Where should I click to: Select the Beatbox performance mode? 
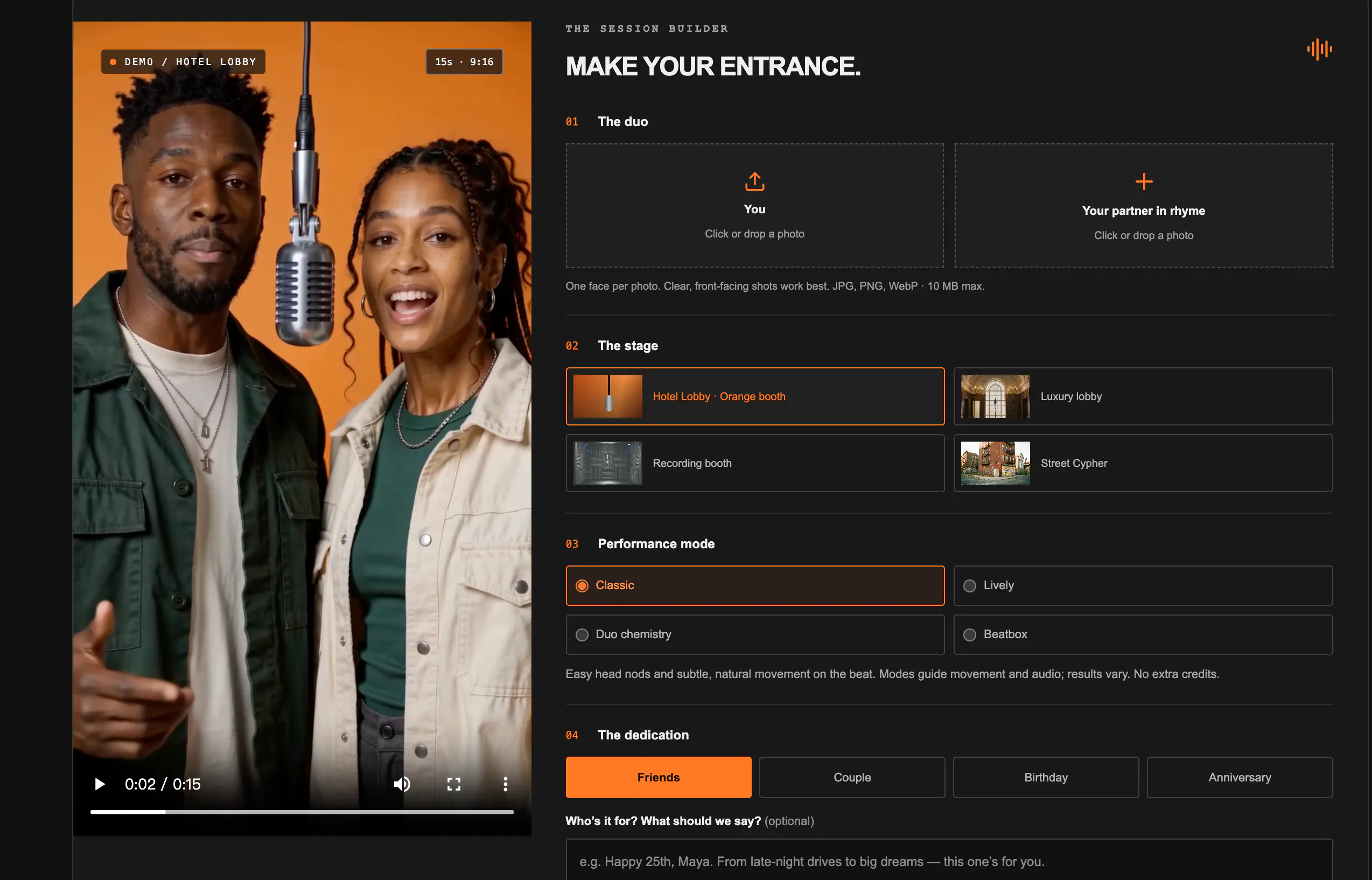1143,634
